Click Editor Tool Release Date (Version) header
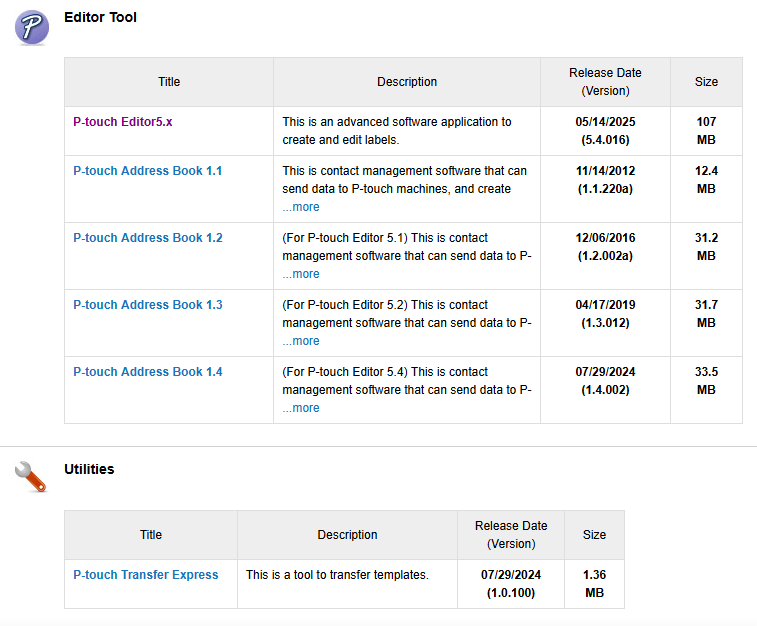757x626 pixels. click(x=605, y=82)
